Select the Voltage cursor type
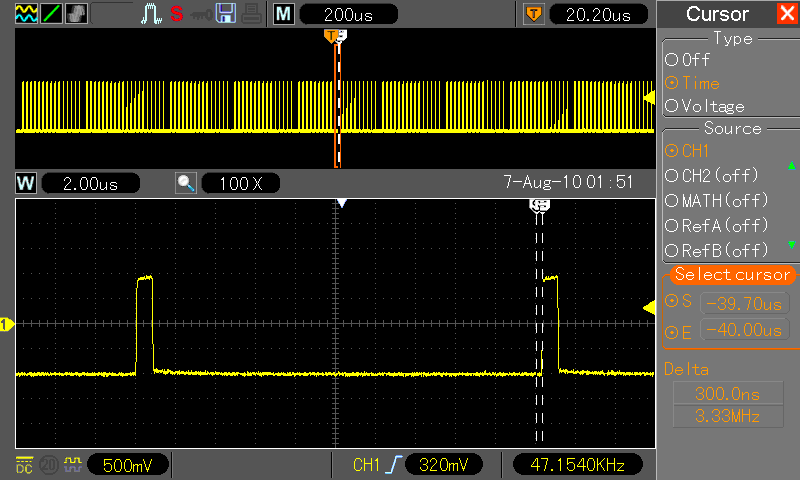The width and height of the screenshot is (800, 480). pyautogui.click(x=704, y=106)
